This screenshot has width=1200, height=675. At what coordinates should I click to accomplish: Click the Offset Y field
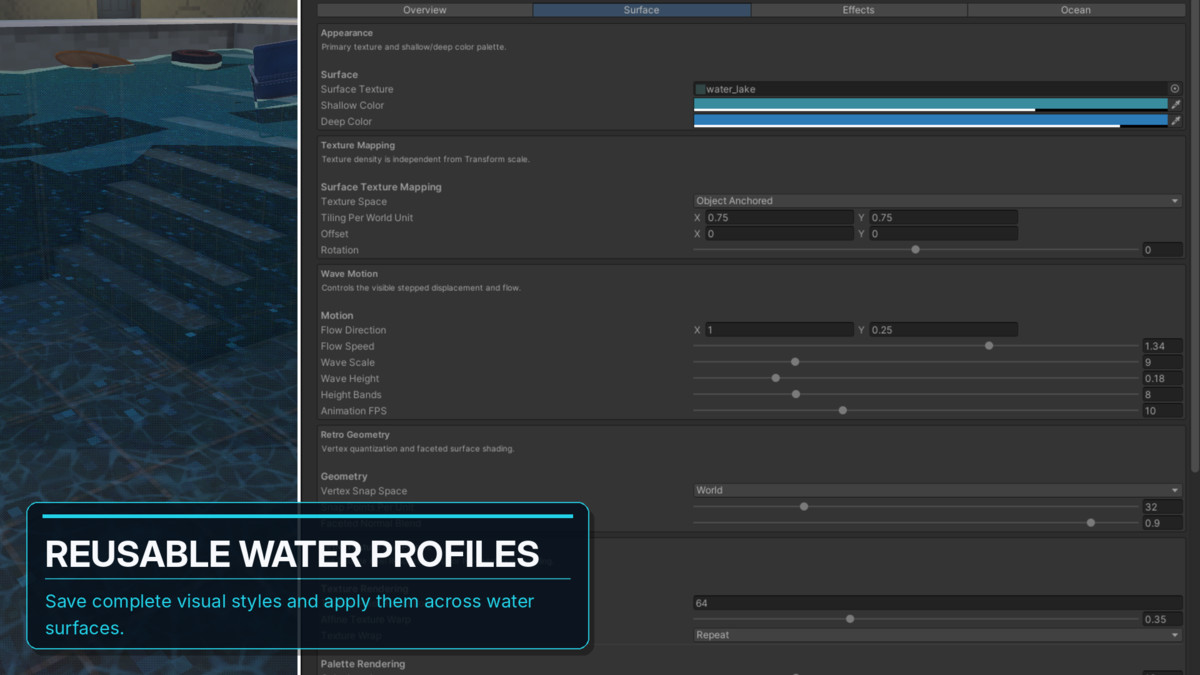click(943, 233)
